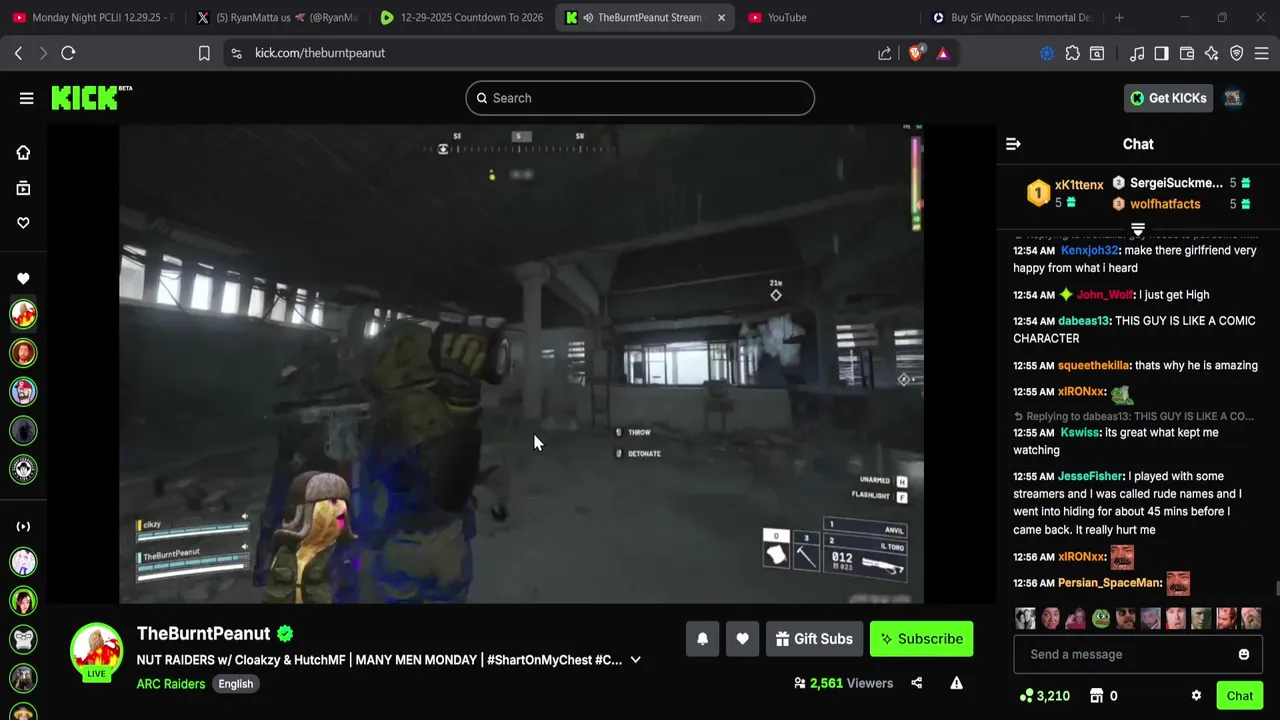Viewport: 1280px width, 720px height.
Task: Click username dabeas13 in chat
Action: (1084, 321)
